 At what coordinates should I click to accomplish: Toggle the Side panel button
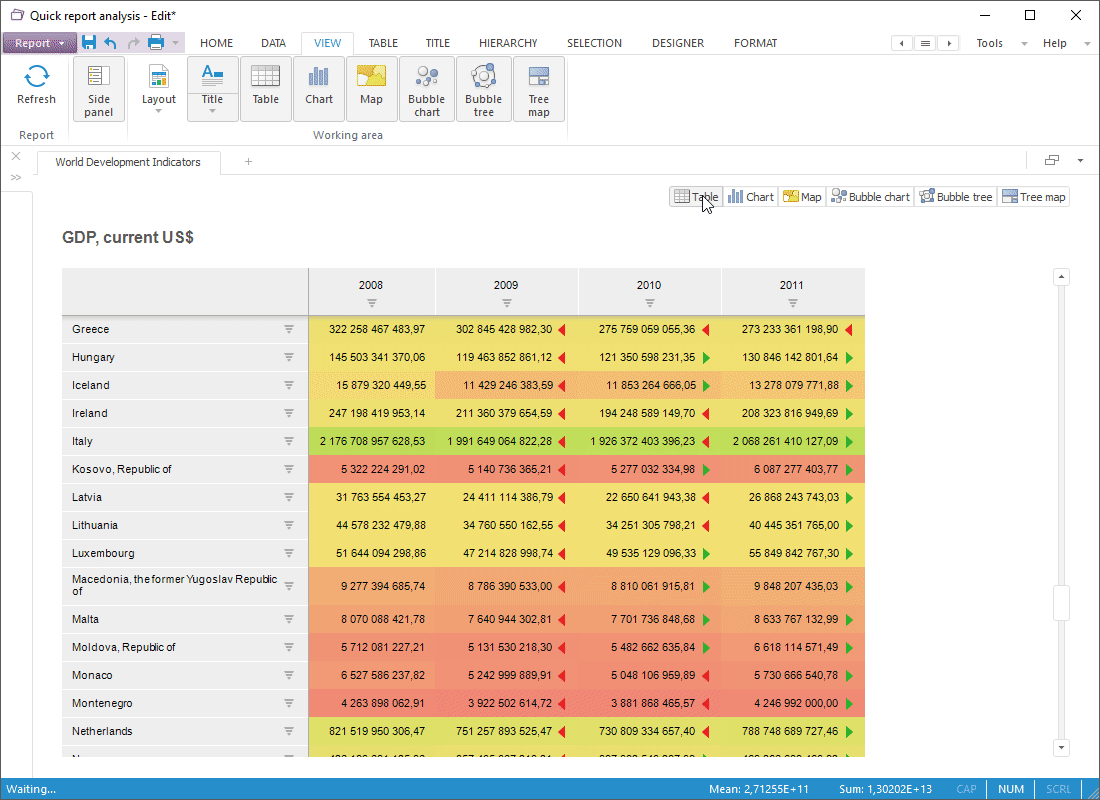(99, 89)
